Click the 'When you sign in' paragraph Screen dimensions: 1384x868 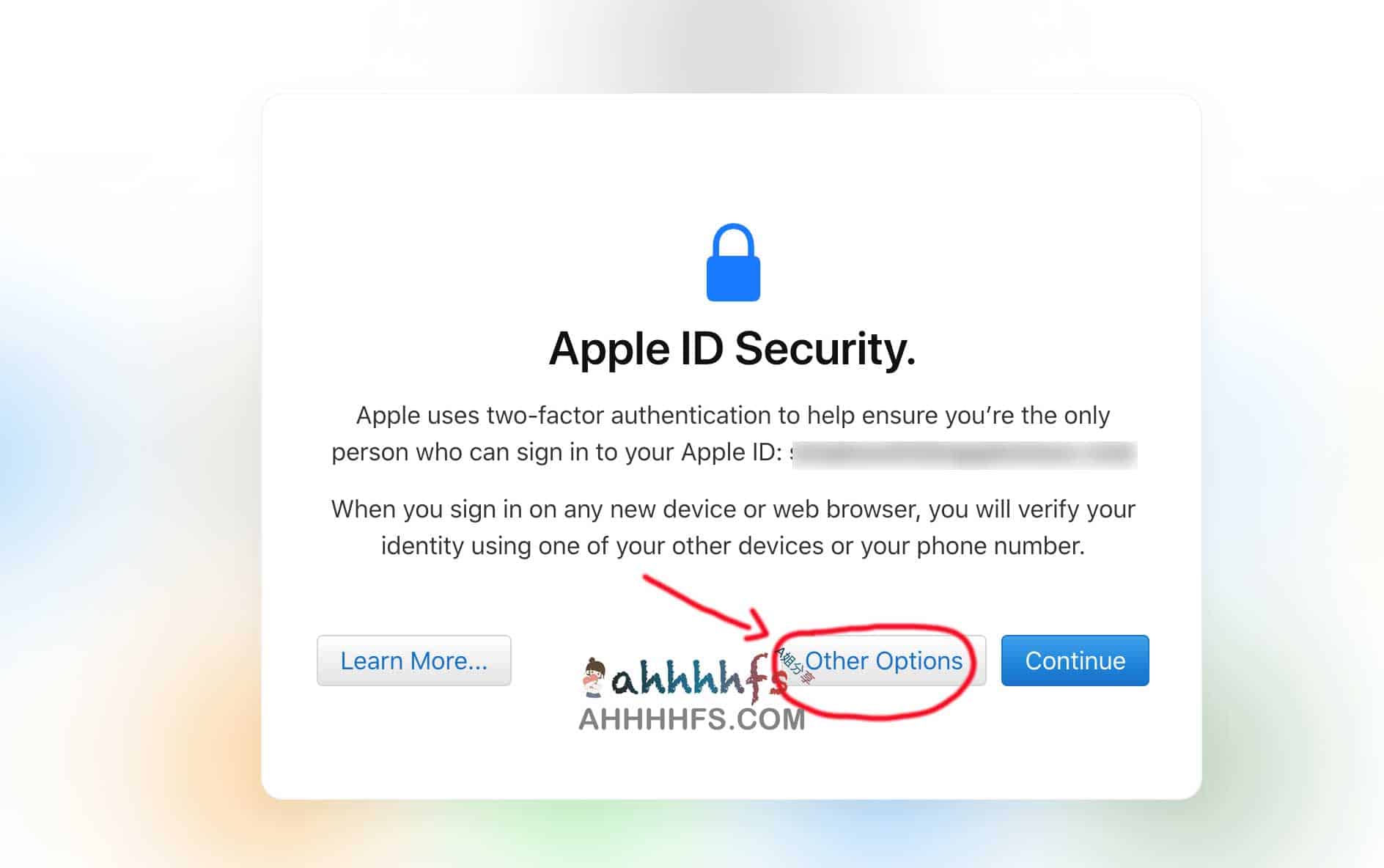point(733,528)
